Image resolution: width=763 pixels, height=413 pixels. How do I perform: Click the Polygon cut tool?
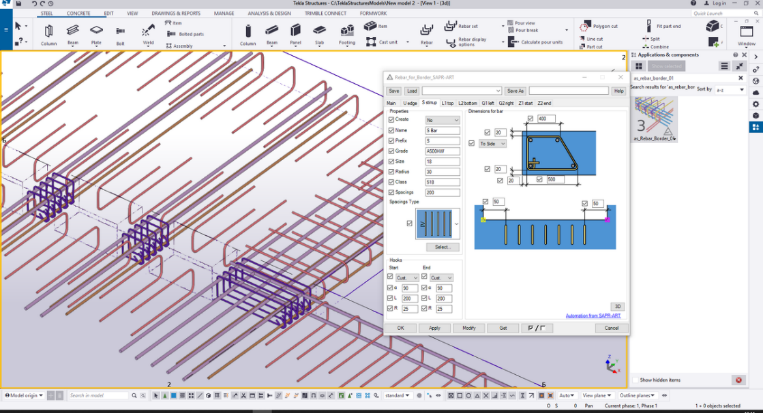(x=599, y=26)
